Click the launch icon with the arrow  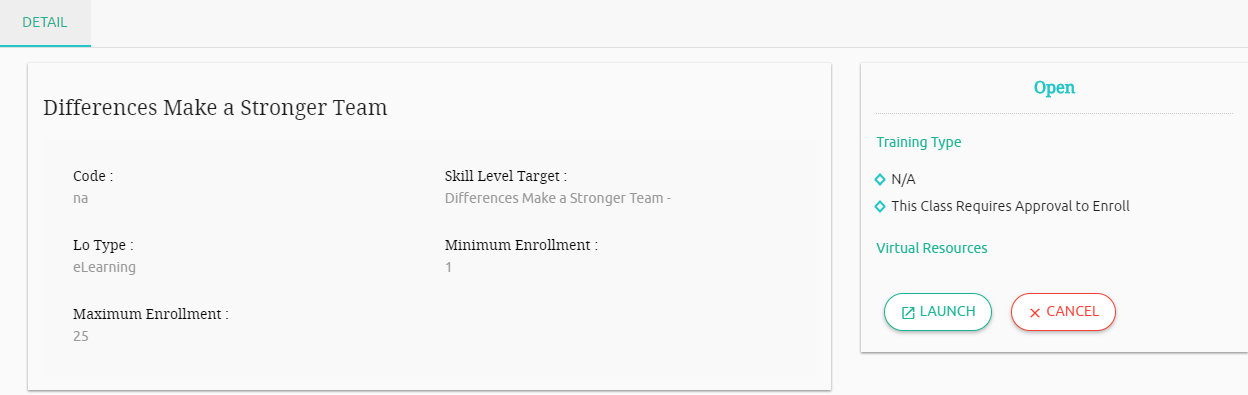pyautogui.click(x=908, y=312)
